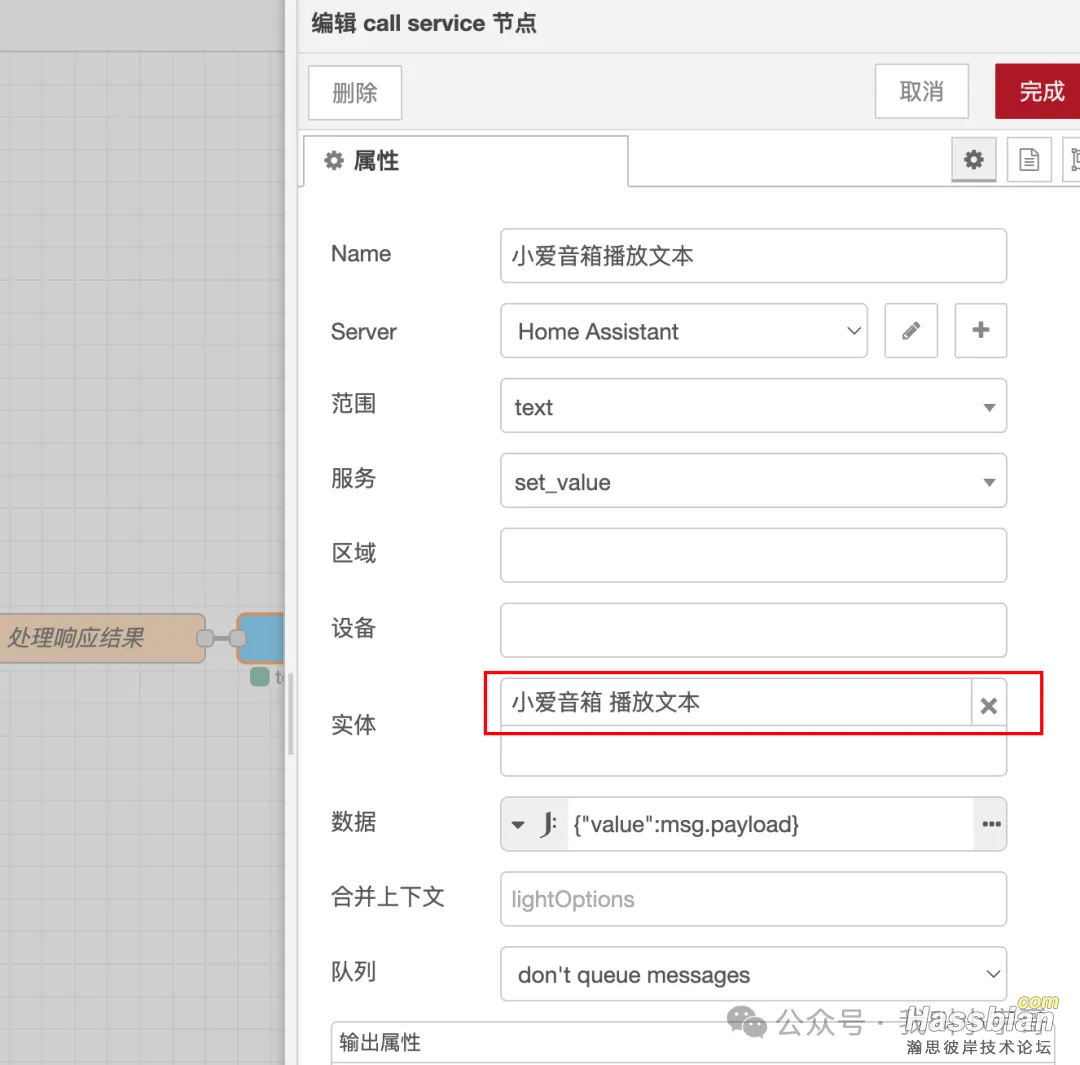Open the 队列 queue messages dropdown
Screen dimensions: 1080x1065
752,974
